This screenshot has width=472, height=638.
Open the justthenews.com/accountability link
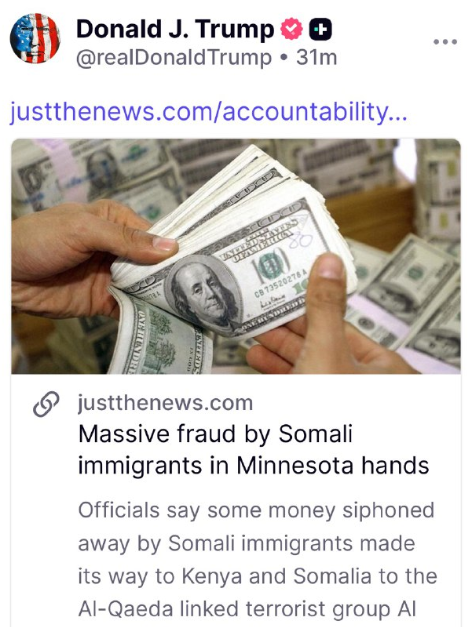(208, 112)
